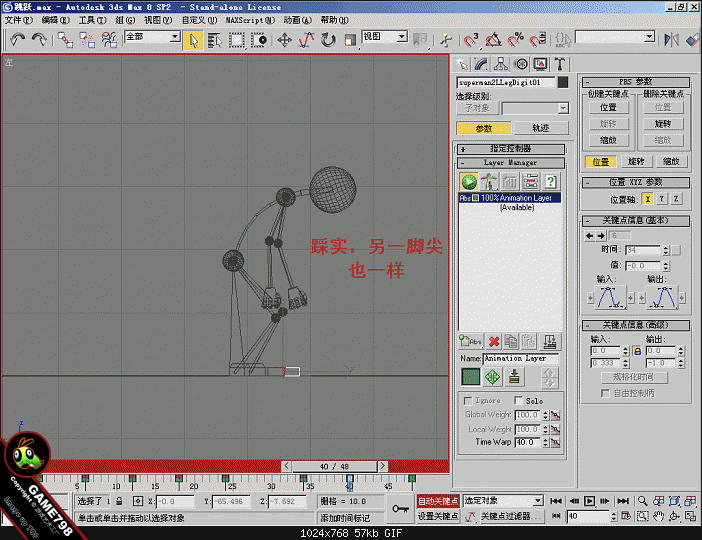Click the 规格化时间 button

634,377
